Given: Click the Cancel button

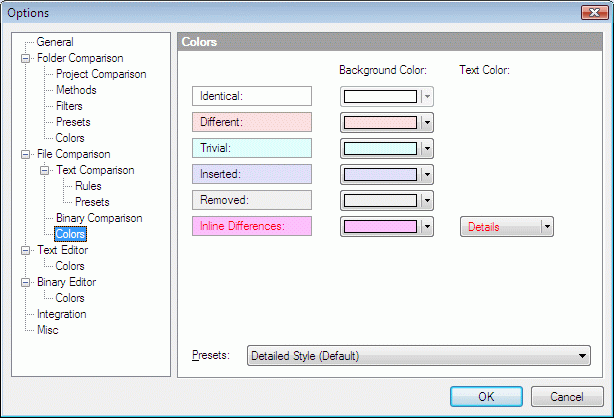Looking at the screenshot, I should [x=567, y=396].
